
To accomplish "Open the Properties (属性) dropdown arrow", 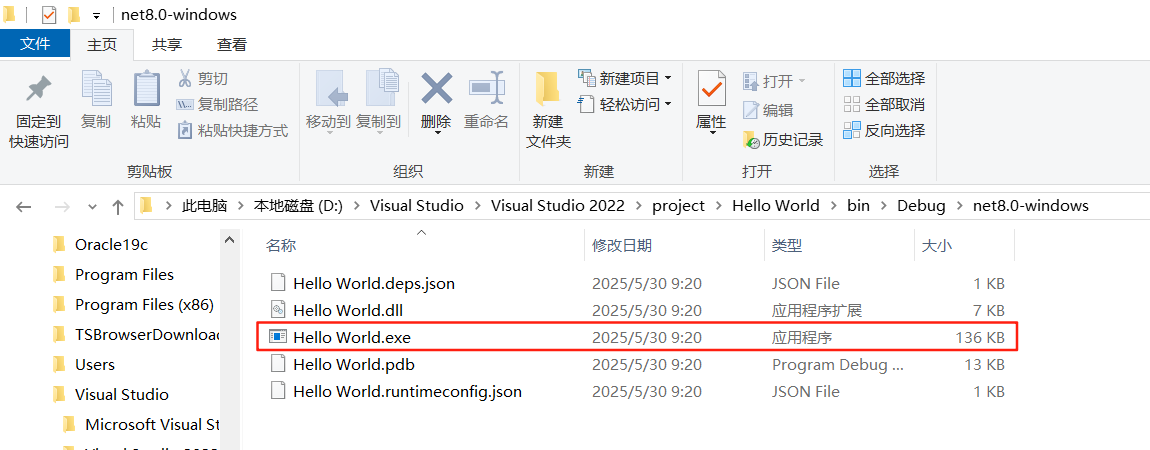I will coord(711,133).
